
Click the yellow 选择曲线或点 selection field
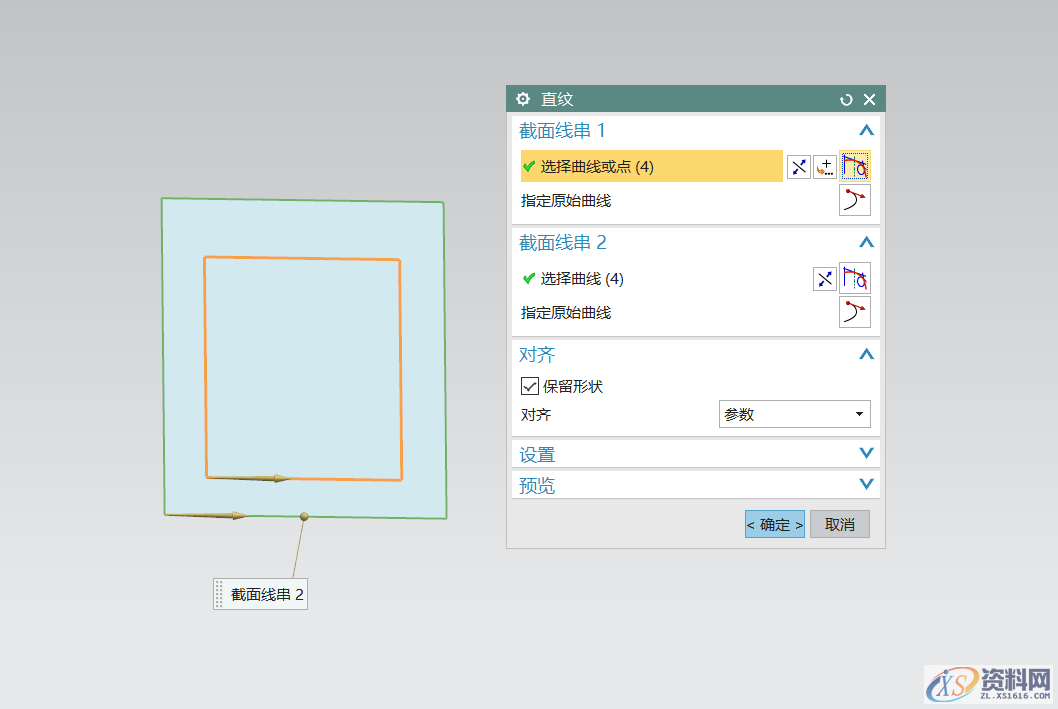tap(650, 166)
